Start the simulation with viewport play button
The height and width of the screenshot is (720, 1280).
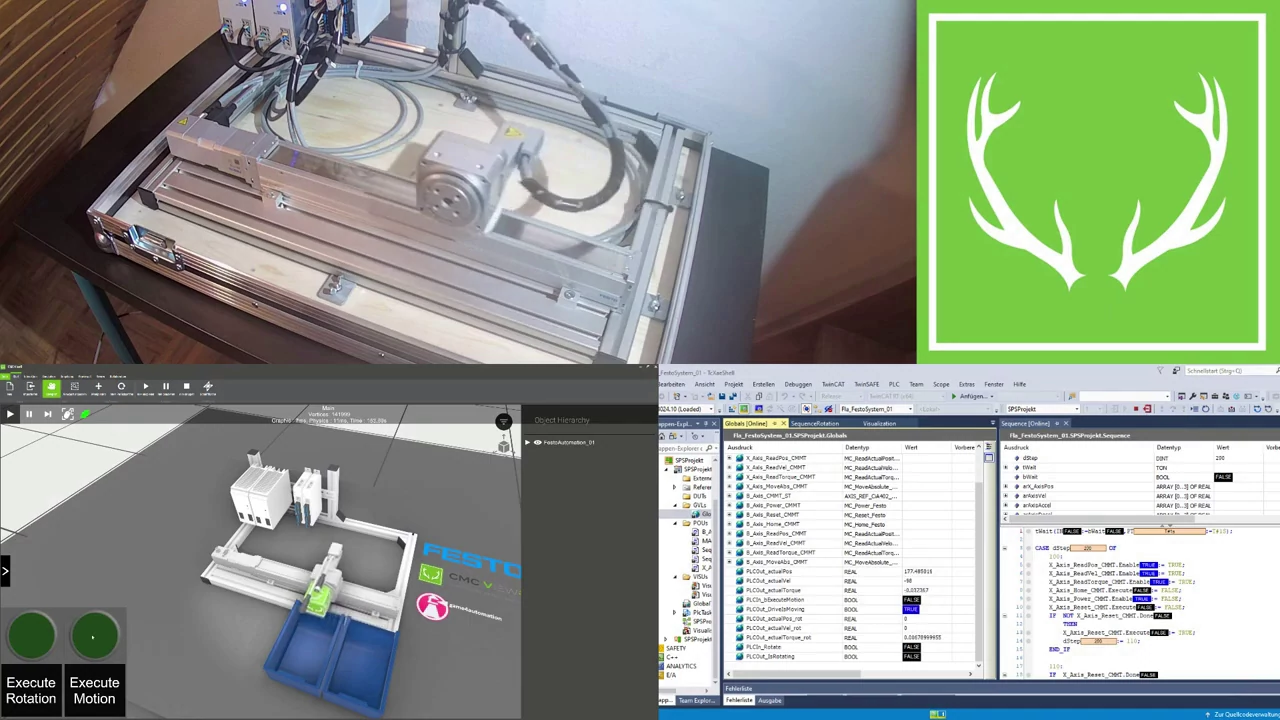[x=10, y=414]
